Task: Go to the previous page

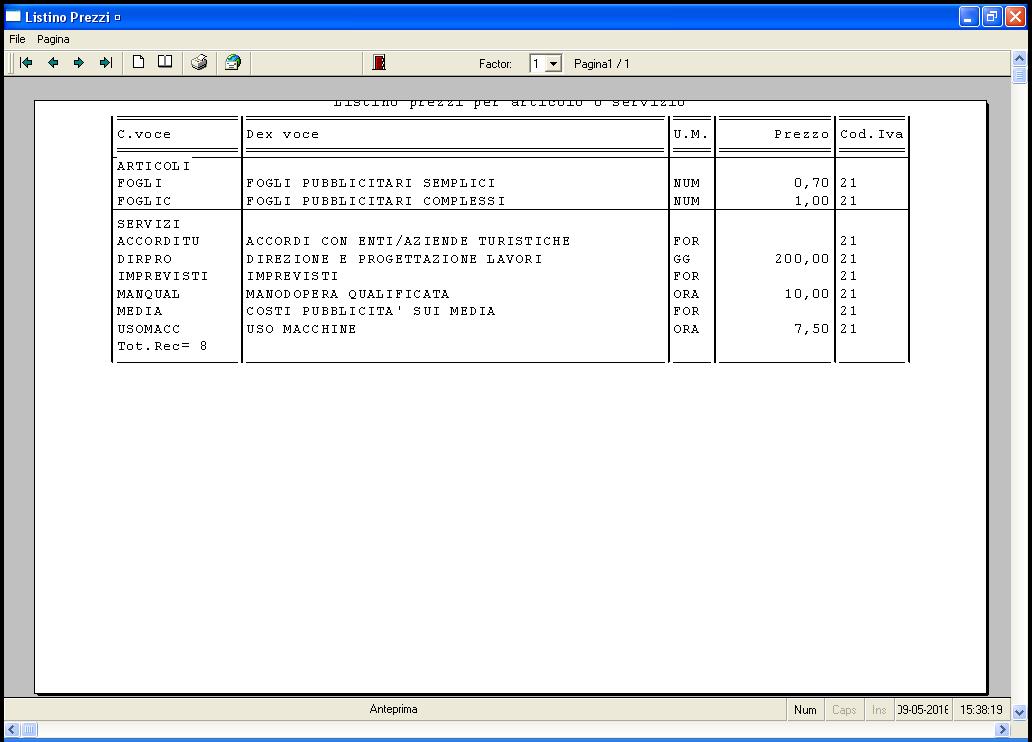Action: [x=53, y=63]
